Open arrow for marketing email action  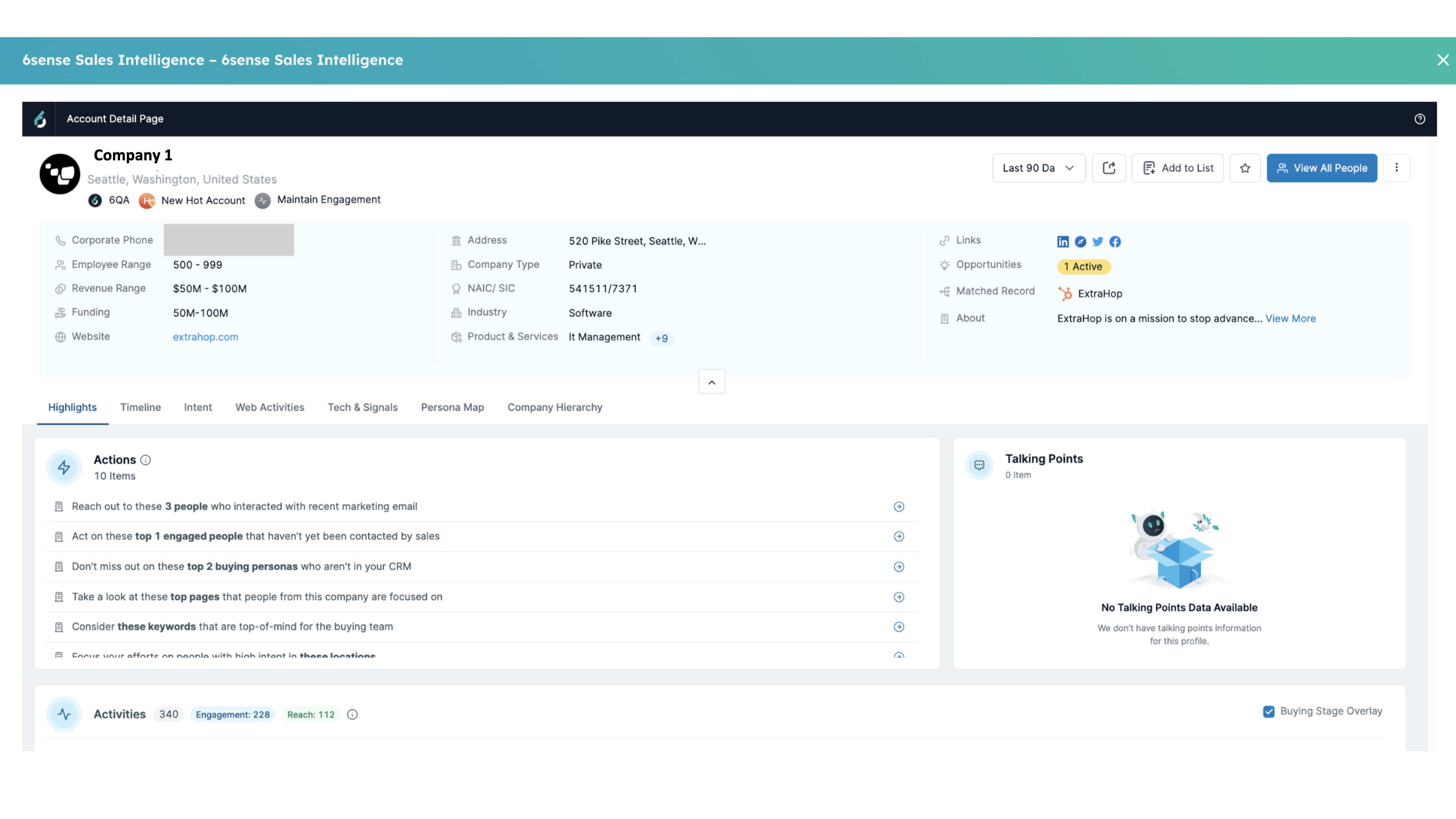899,507
